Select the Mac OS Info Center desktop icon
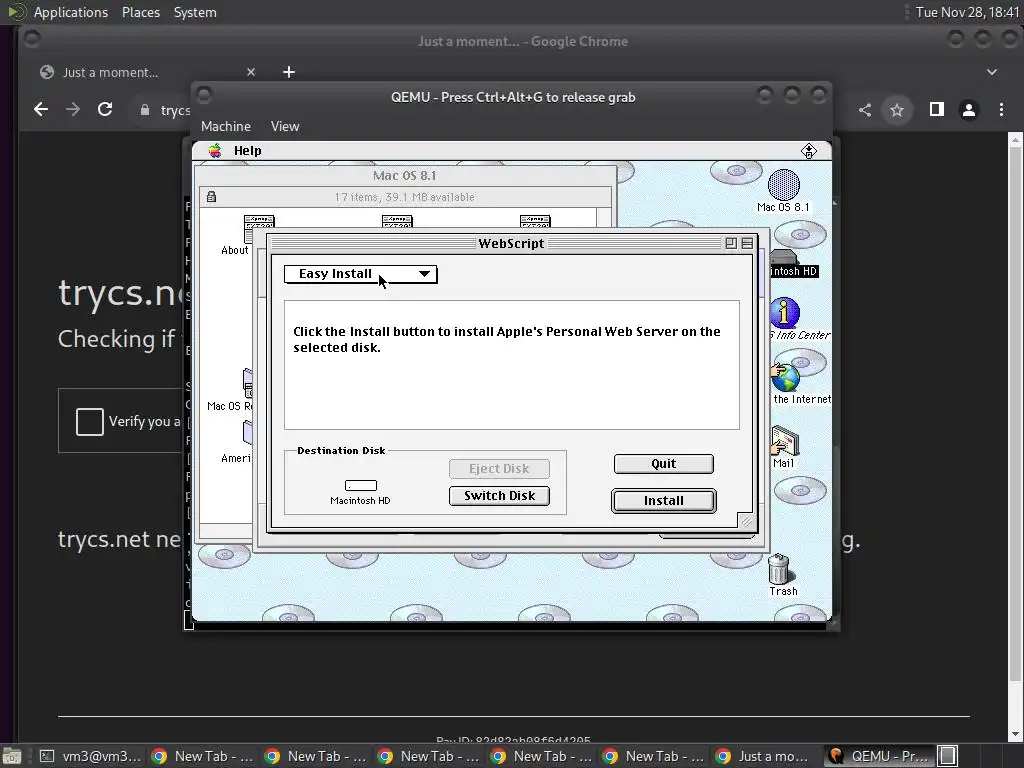 tap(785, 313)
